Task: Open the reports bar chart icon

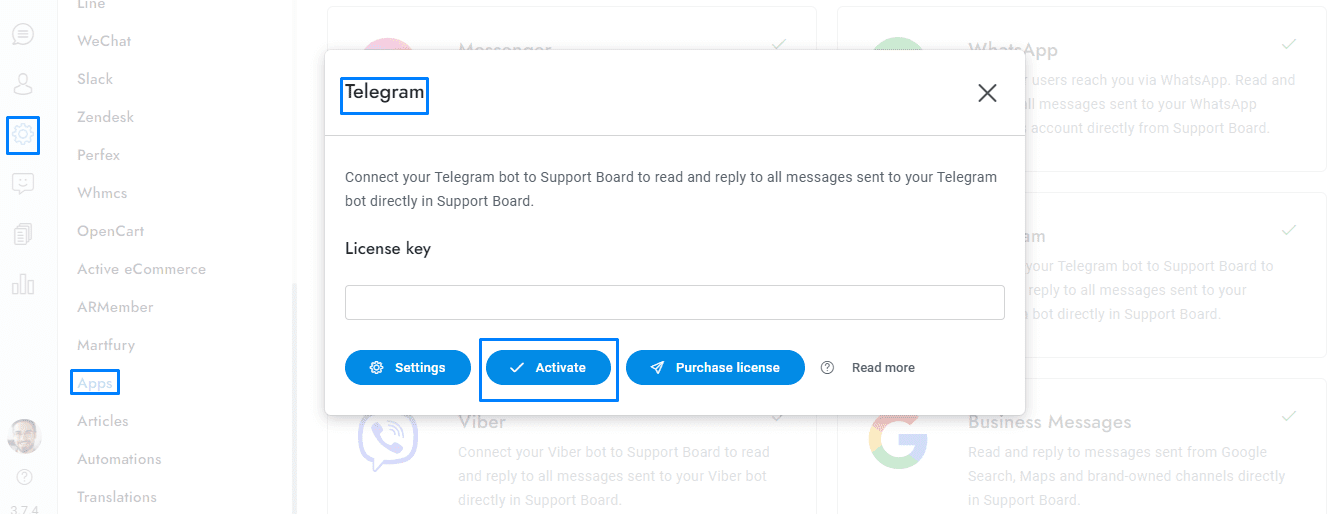Action: pos(23,284)
